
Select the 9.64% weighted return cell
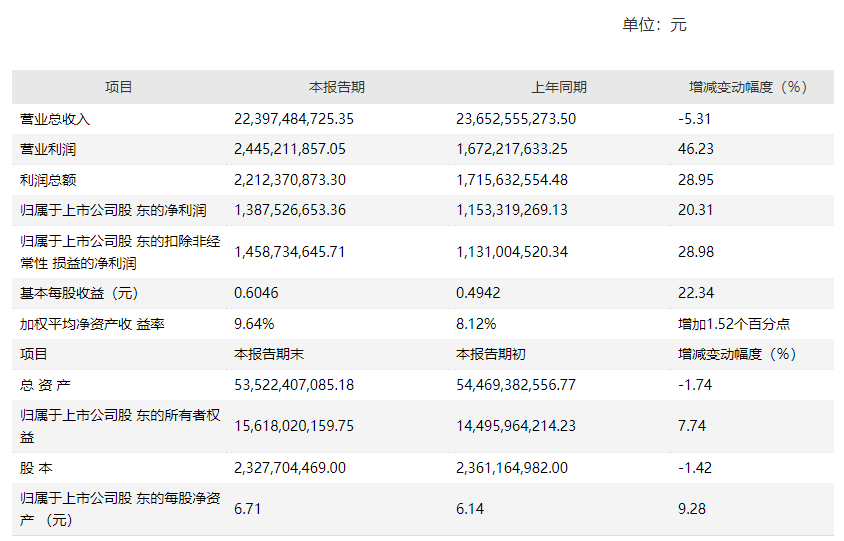pyautogui.click(x=254, y=324)
